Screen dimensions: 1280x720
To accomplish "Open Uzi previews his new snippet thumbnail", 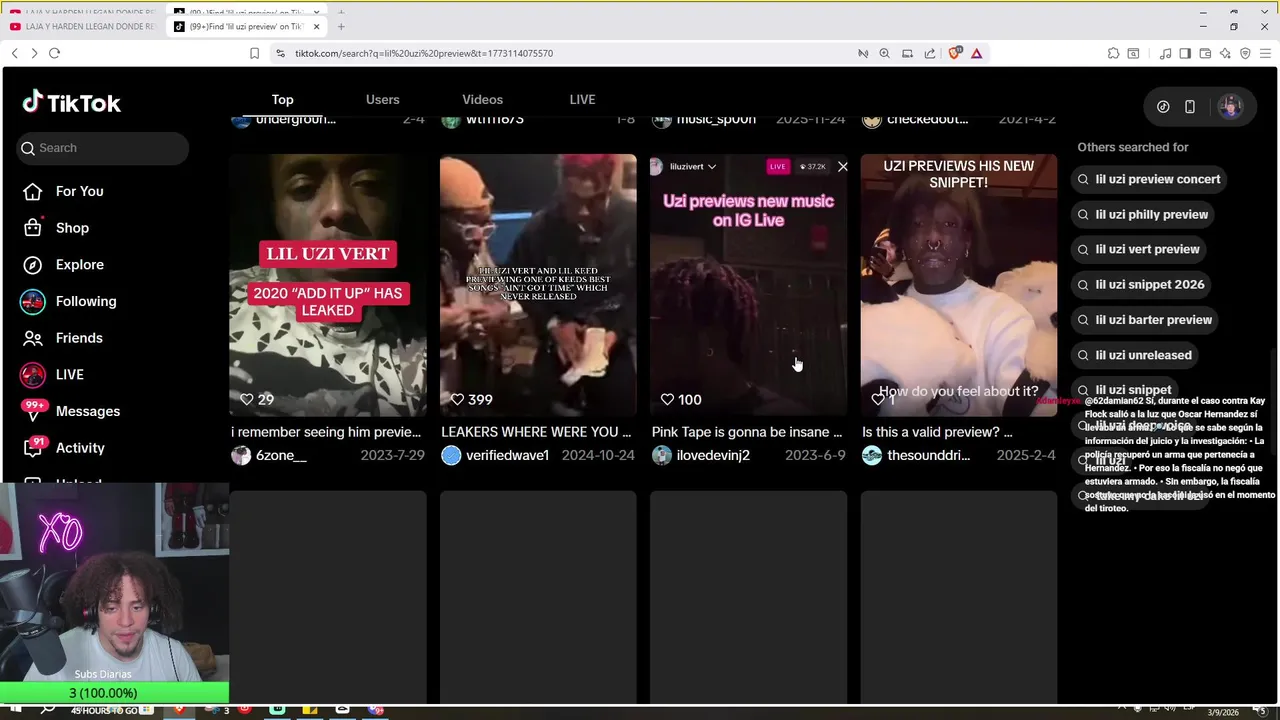I will pyautogui.click(x=959, y=285).
